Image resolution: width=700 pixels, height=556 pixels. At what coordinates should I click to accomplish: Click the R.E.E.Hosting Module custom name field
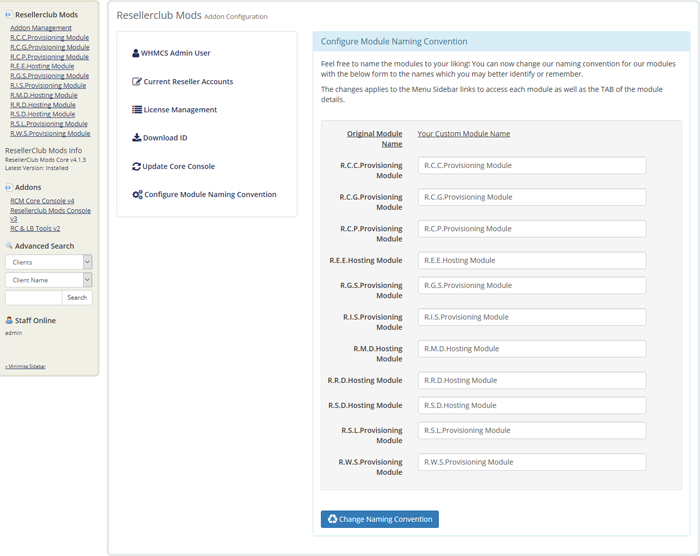click(x=532, y=260)
